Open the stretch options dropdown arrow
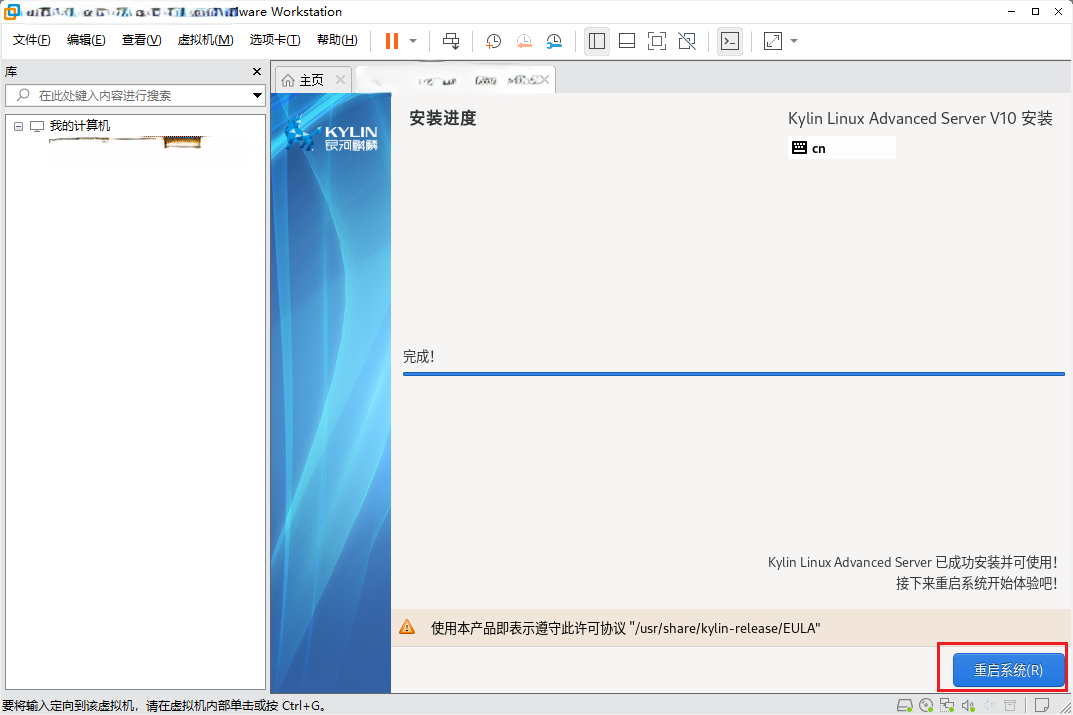The width and height of the screenshot is (1073, 715). pos(794,41)
